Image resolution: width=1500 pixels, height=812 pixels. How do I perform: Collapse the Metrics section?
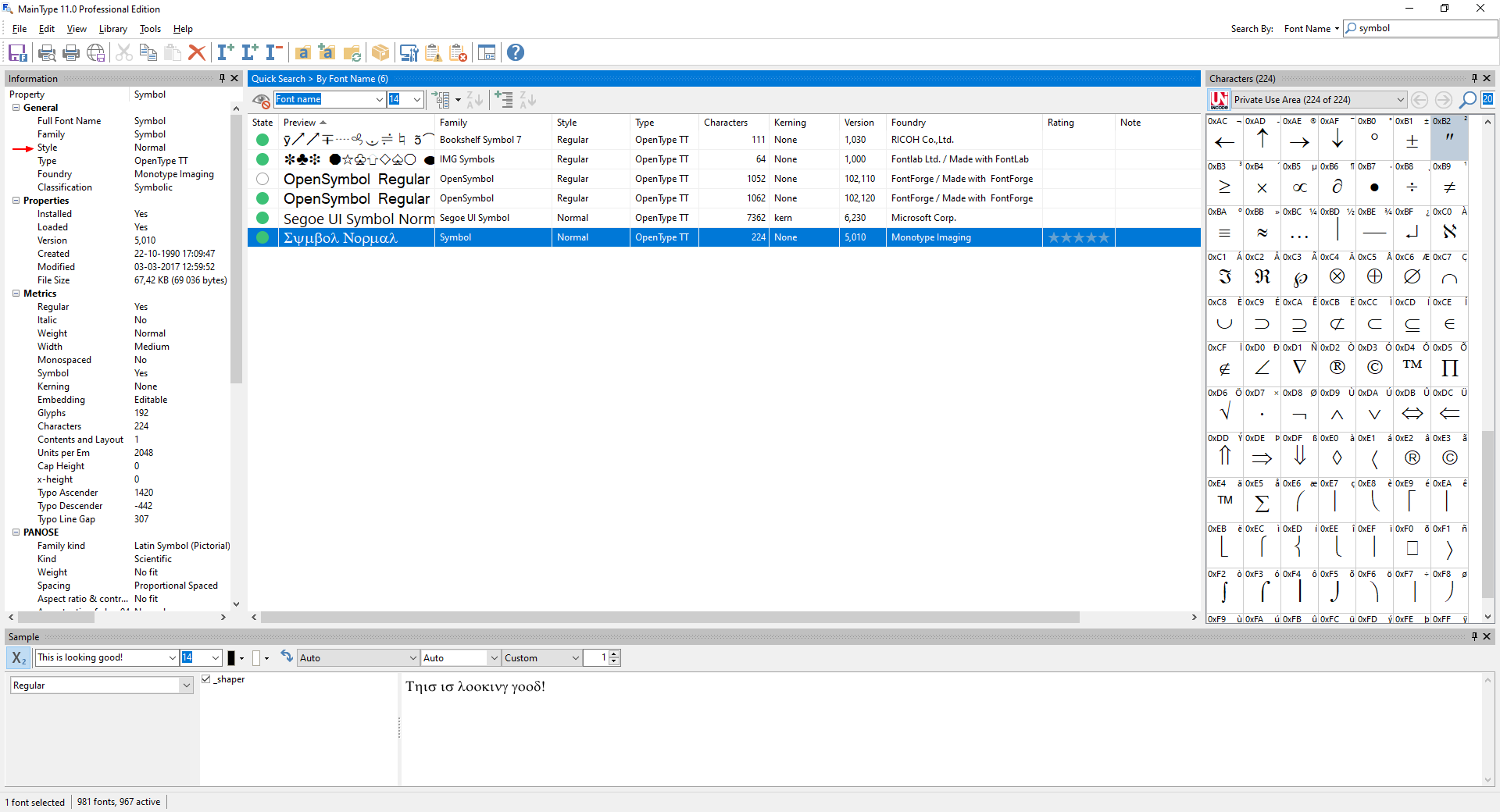click(x=16, y=294)
